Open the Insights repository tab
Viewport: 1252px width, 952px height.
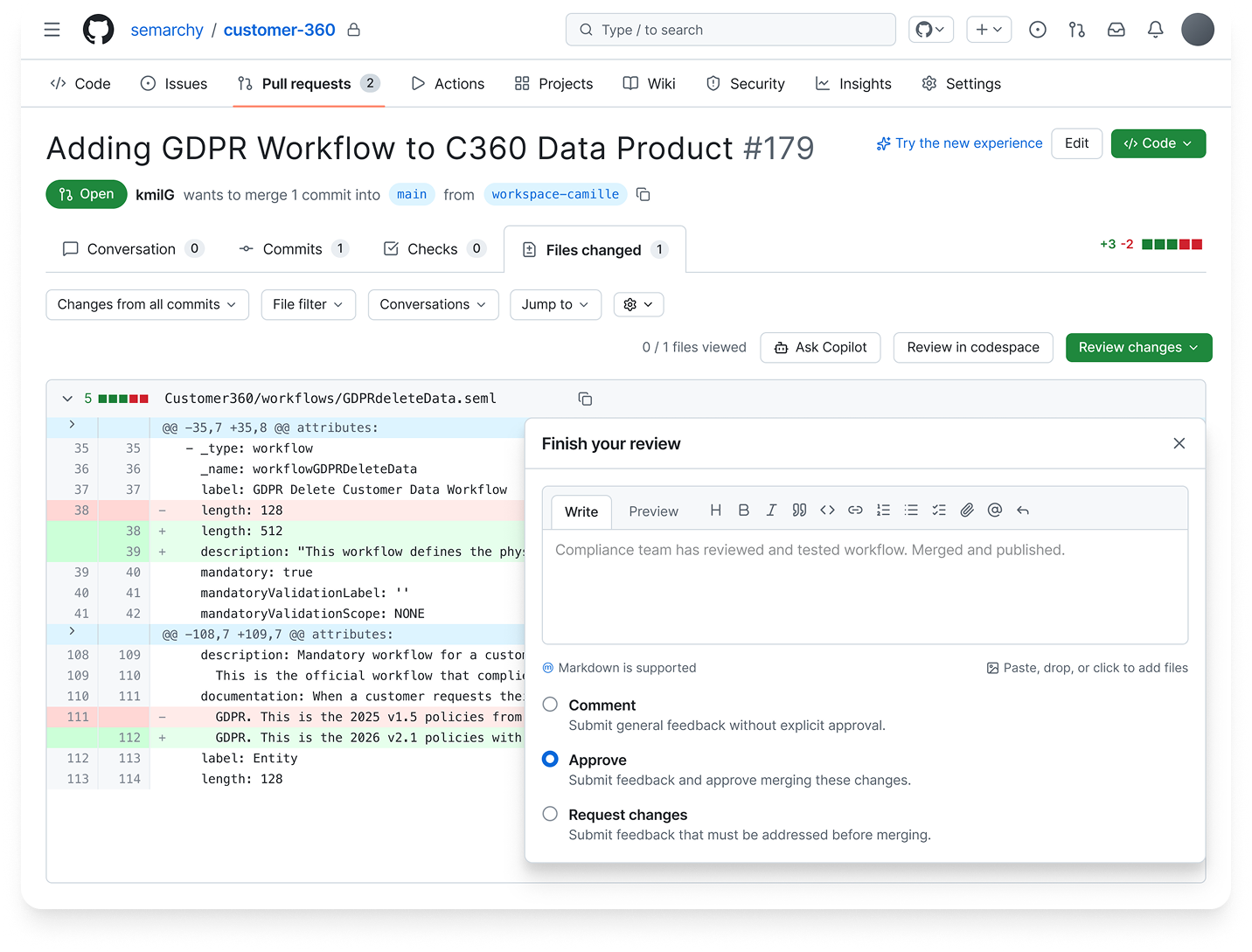click(853, 84)
